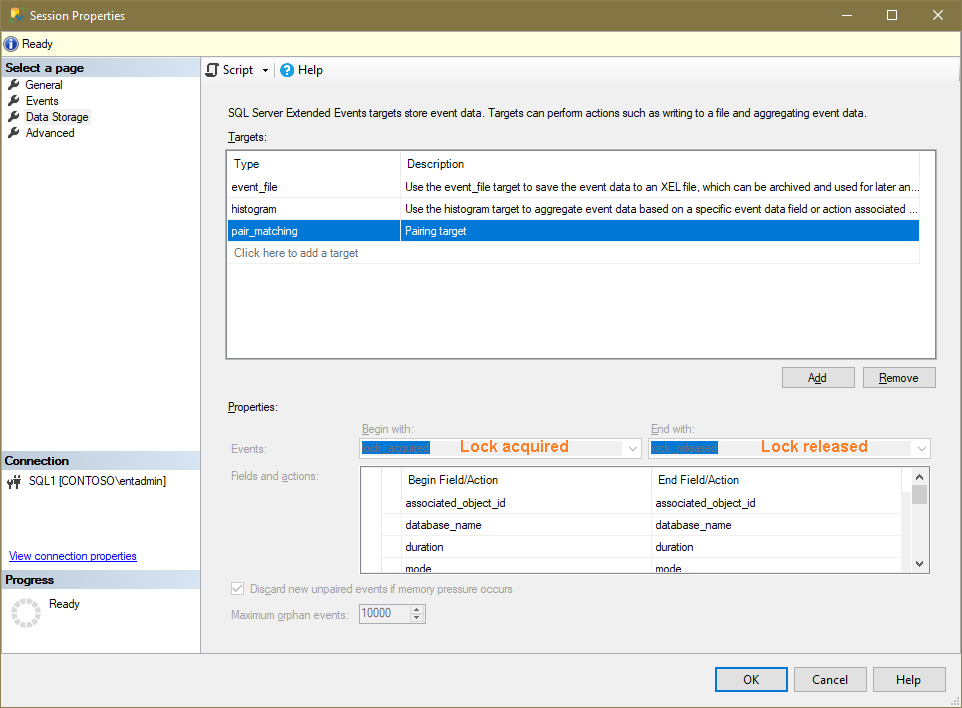
Task: Click the Cancel button
Action: click(x=830, y=680)
